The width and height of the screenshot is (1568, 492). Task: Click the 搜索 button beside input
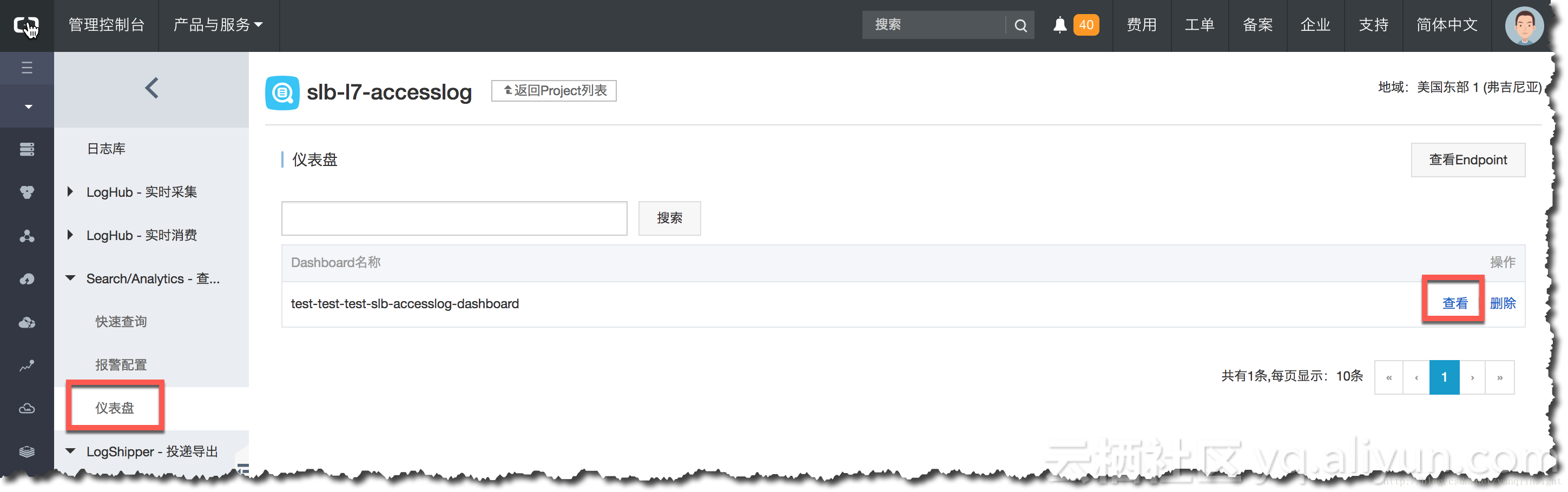pyautogui.click(x=669, y=218)
